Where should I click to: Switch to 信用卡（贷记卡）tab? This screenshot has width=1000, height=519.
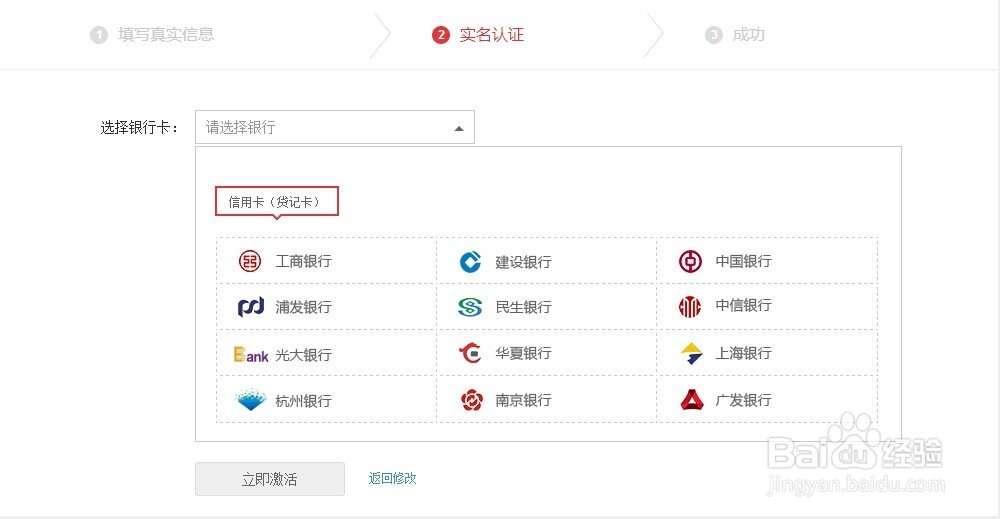tap(276, 201)
